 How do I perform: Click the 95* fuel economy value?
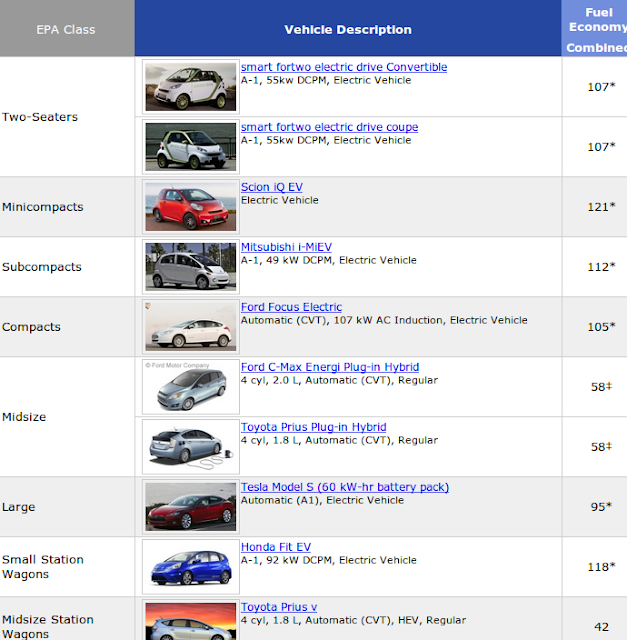click(x=601, y=507)
